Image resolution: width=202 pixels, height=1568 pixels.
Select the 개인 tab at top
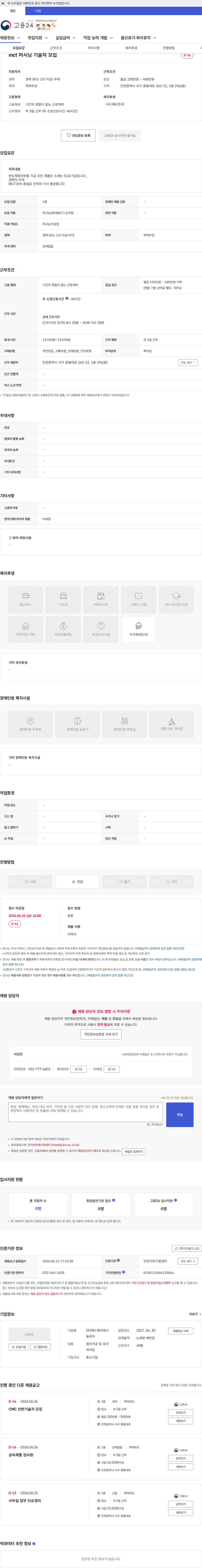click(x=12, y=11)
